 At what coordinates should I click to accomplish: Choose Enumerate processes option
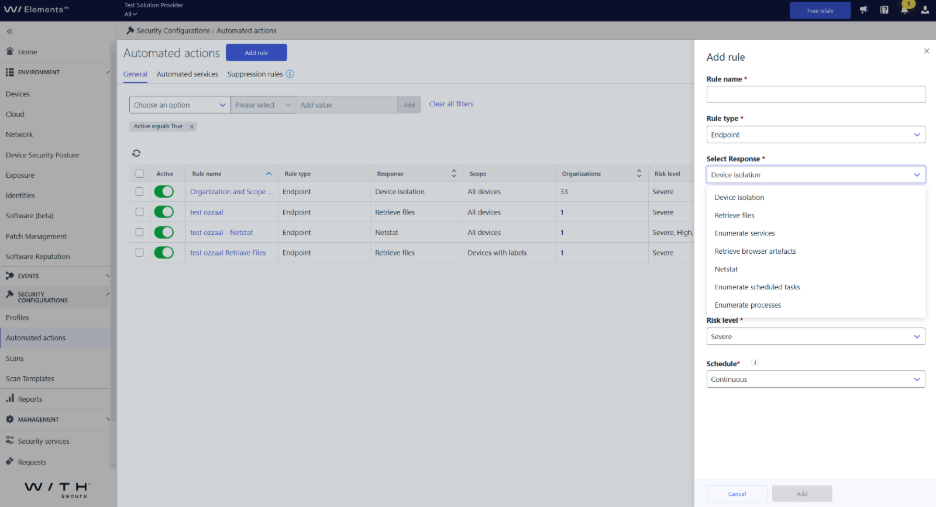(815, 305)
